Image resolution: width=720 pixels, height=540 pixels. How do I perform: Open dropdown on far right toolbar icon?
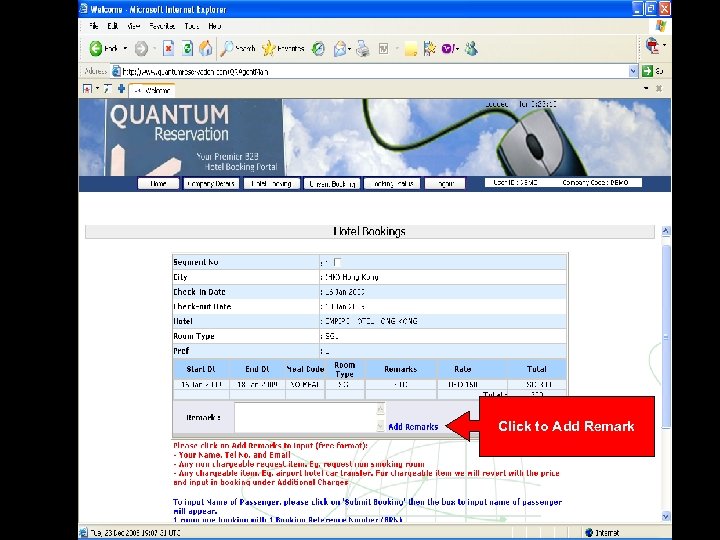(664, 45)
